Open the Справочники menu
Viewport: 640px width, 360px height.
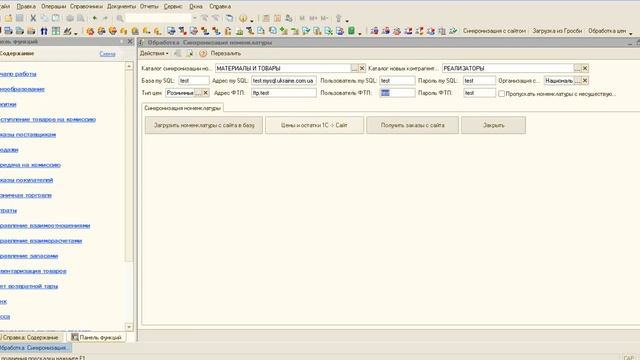(x=86, y=7)
